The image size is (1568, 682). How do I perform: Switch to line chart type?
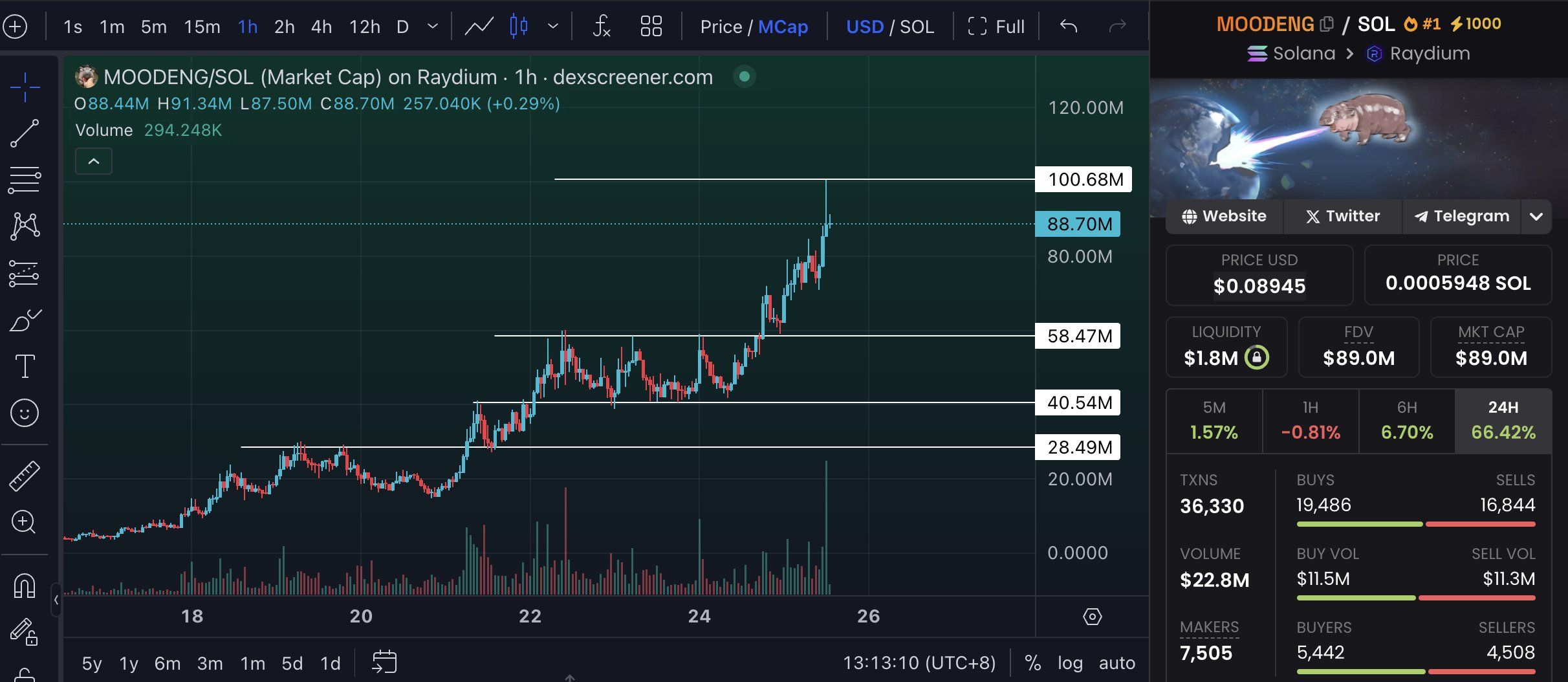click(479, 27)
